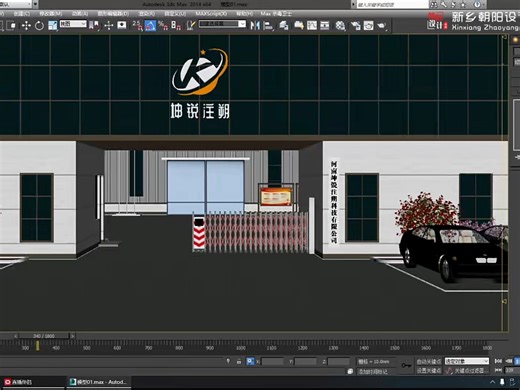Image resolution: width=520 pixels, height=390 pixels.
Task: Open the 模型01.max taskbar button
Action: 99,382
